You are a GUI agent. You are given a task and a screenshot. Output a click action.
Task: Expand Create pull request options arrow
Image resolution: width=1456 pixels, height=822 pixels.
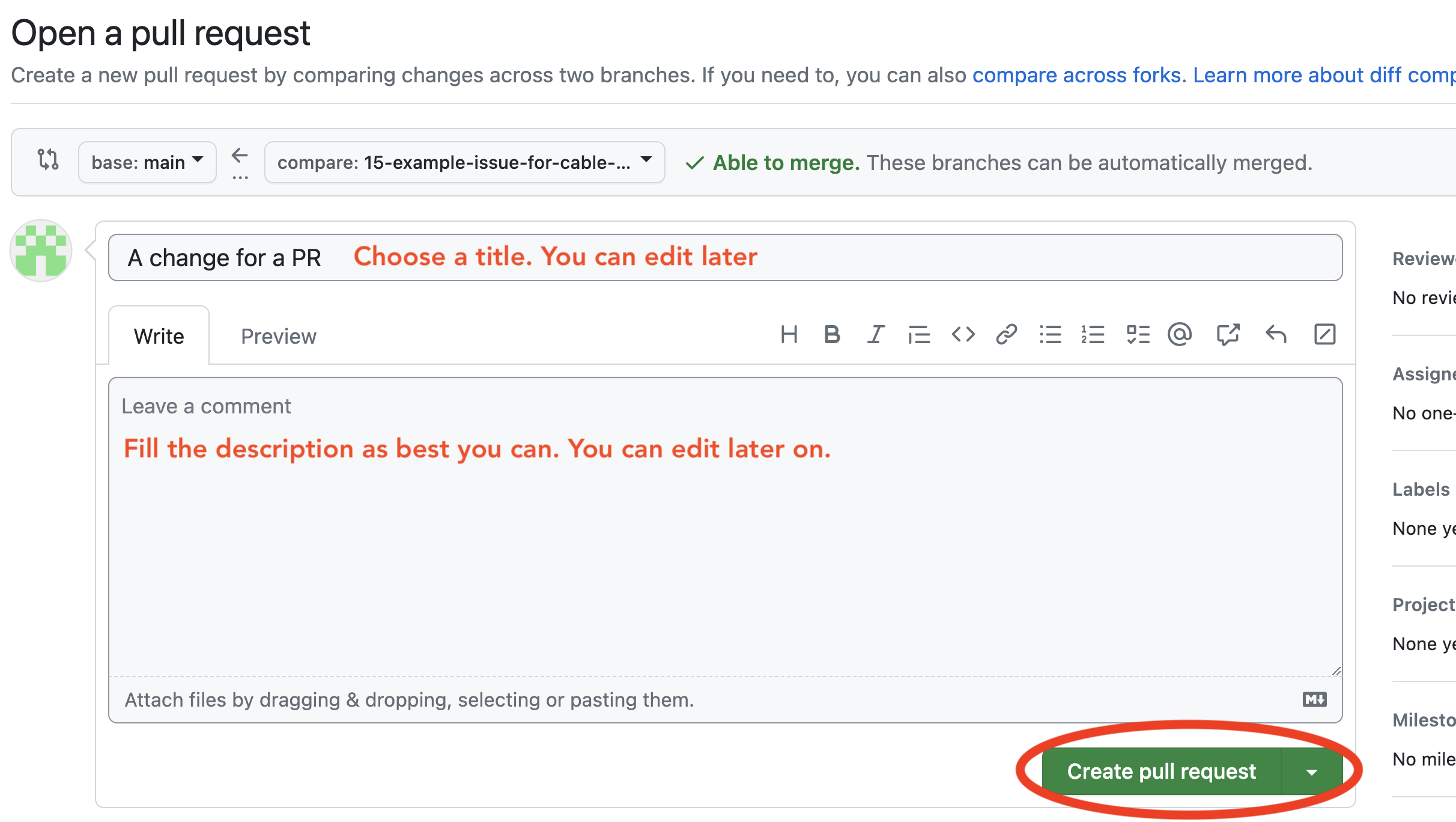(1312, 772)
